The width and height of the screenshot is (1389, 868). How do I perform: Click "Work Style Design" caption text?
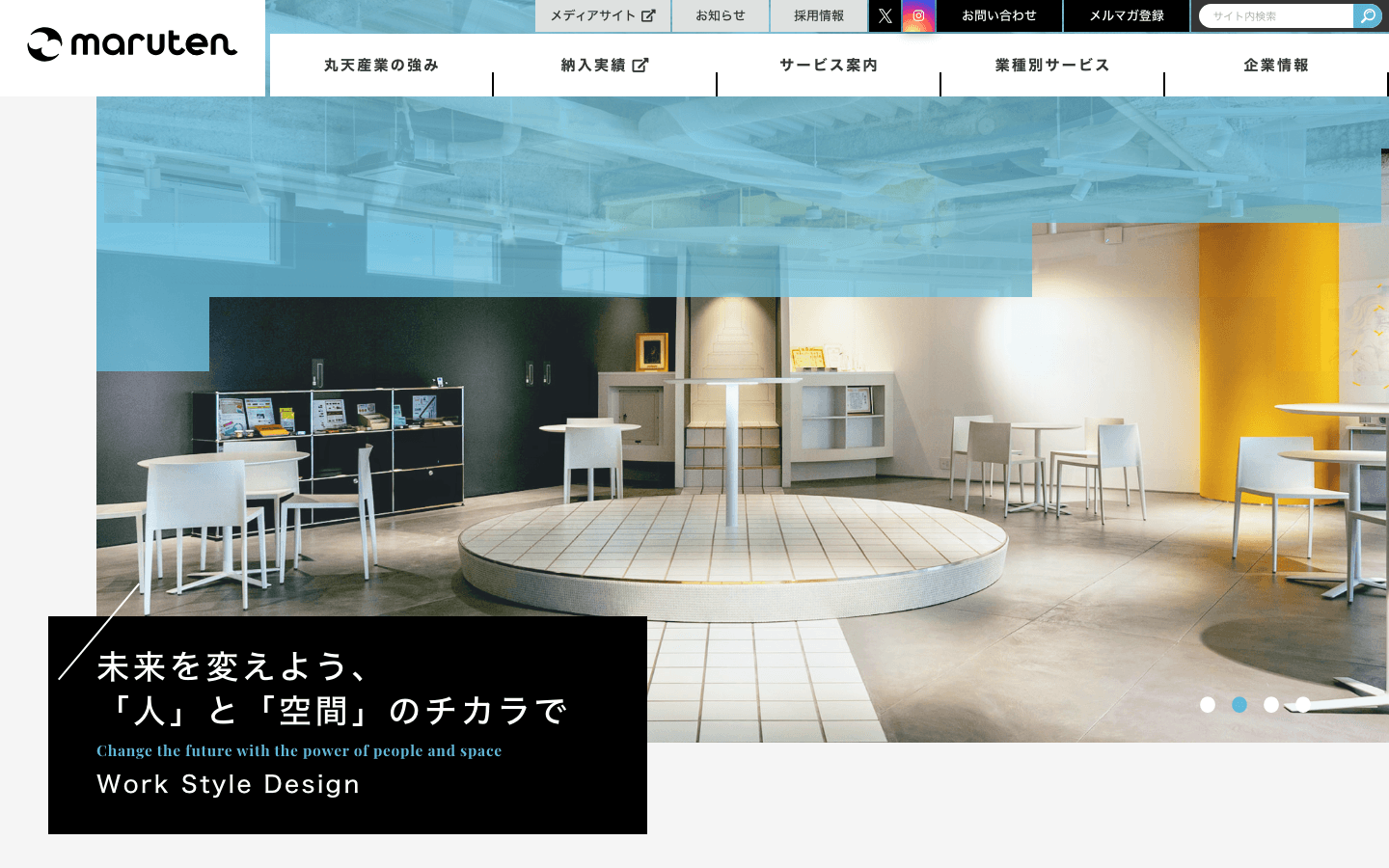229,784
